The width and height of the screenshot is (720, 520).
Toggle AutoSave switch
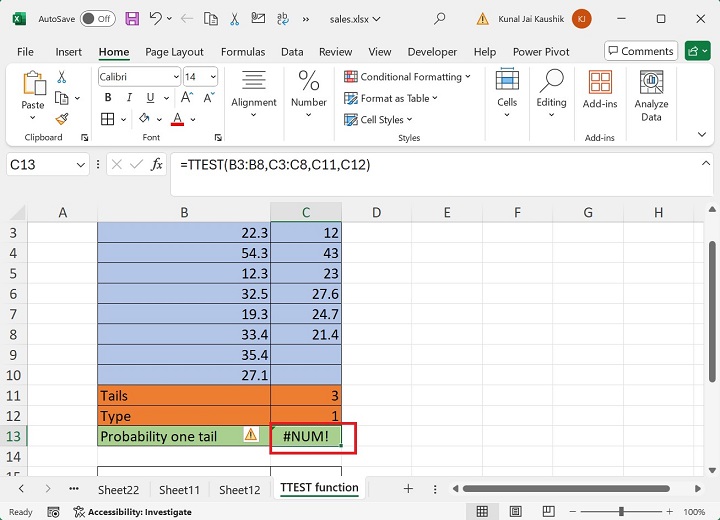pos(97,18)
